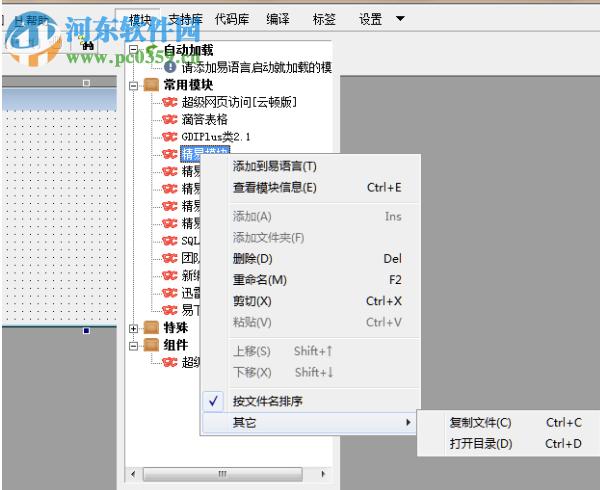Open the 其它 submenu entry
The image size is (600, 490).
click(309, 423)
